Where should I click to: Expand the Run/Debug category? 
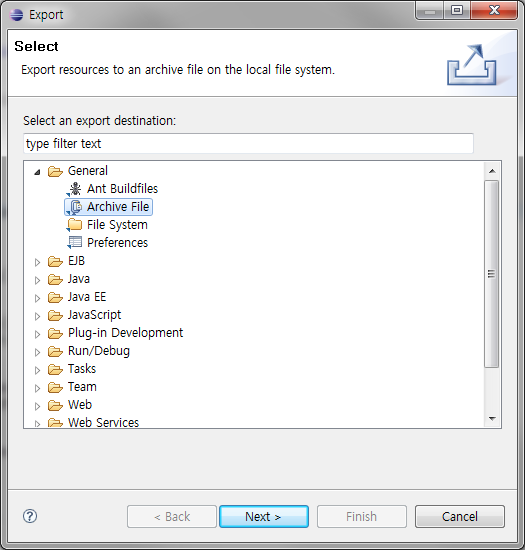(37, 352)
